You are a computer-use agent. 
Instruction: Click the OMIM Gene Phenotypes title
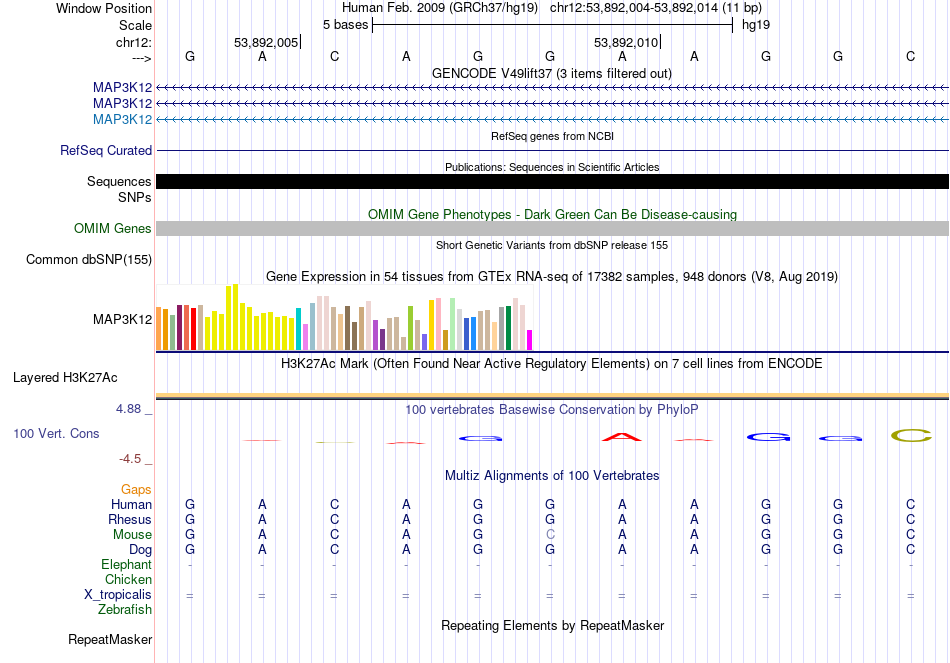553,215
